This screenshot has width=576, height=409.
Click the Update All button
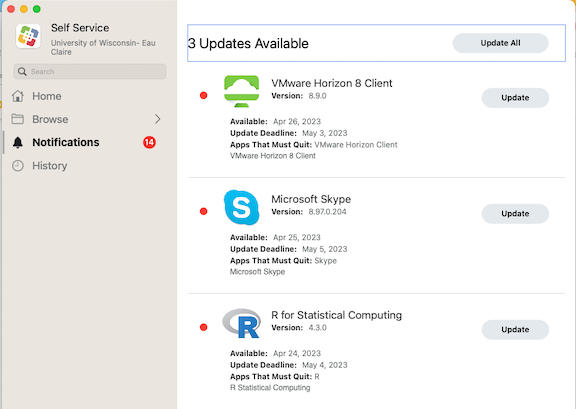pyautogui.click(x=500, y=43)
